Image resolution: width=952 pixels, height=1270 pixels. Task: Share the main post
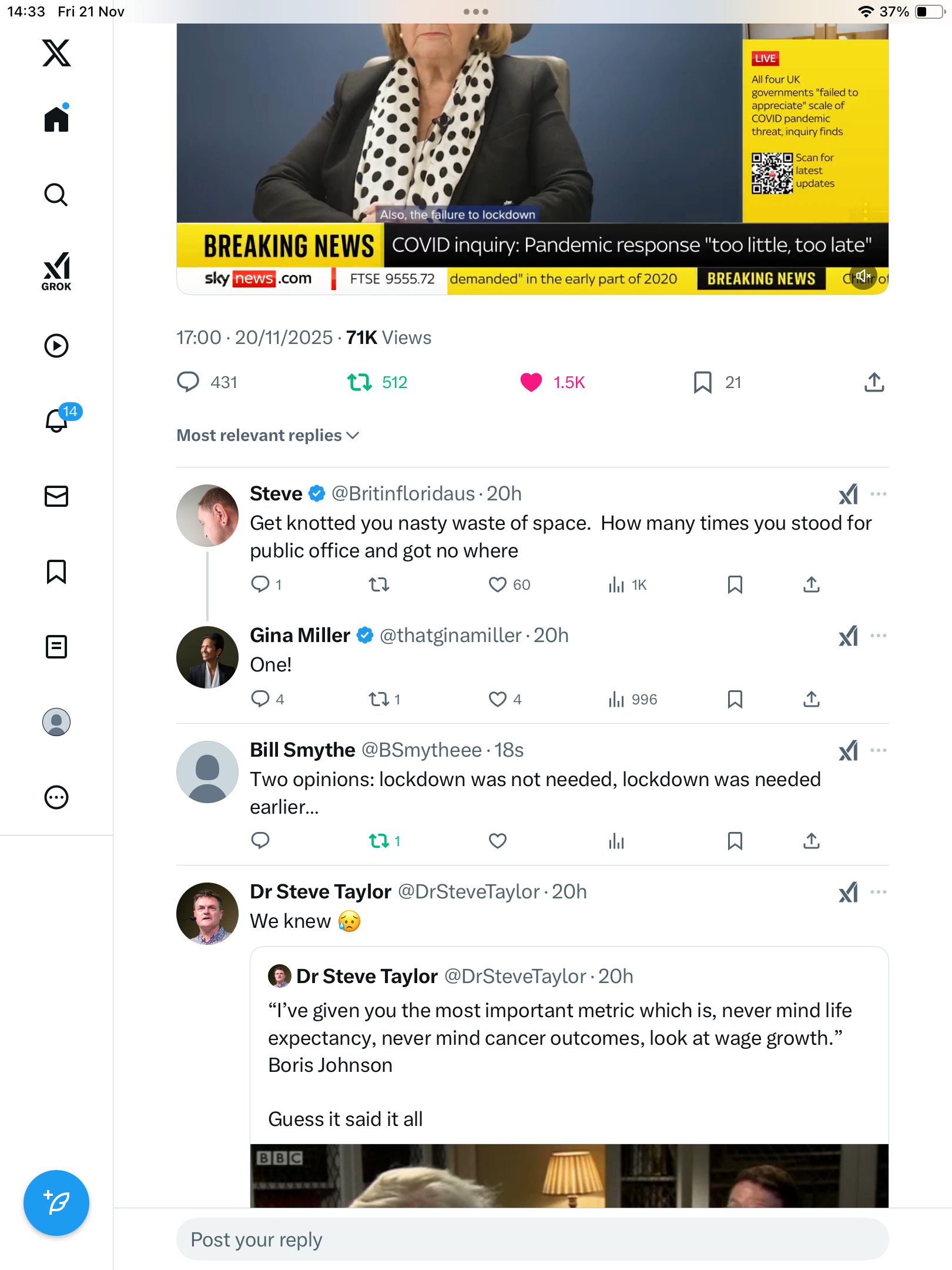874,382
